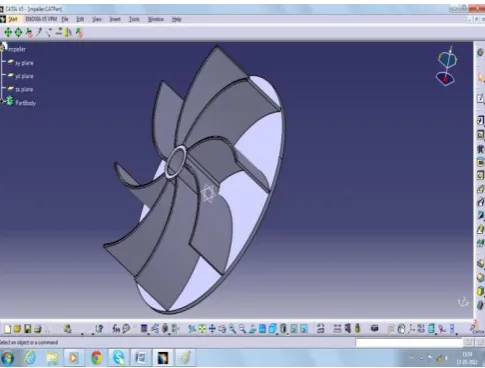Click the CATIA logo icon at bottom right

tap(478, 328)
